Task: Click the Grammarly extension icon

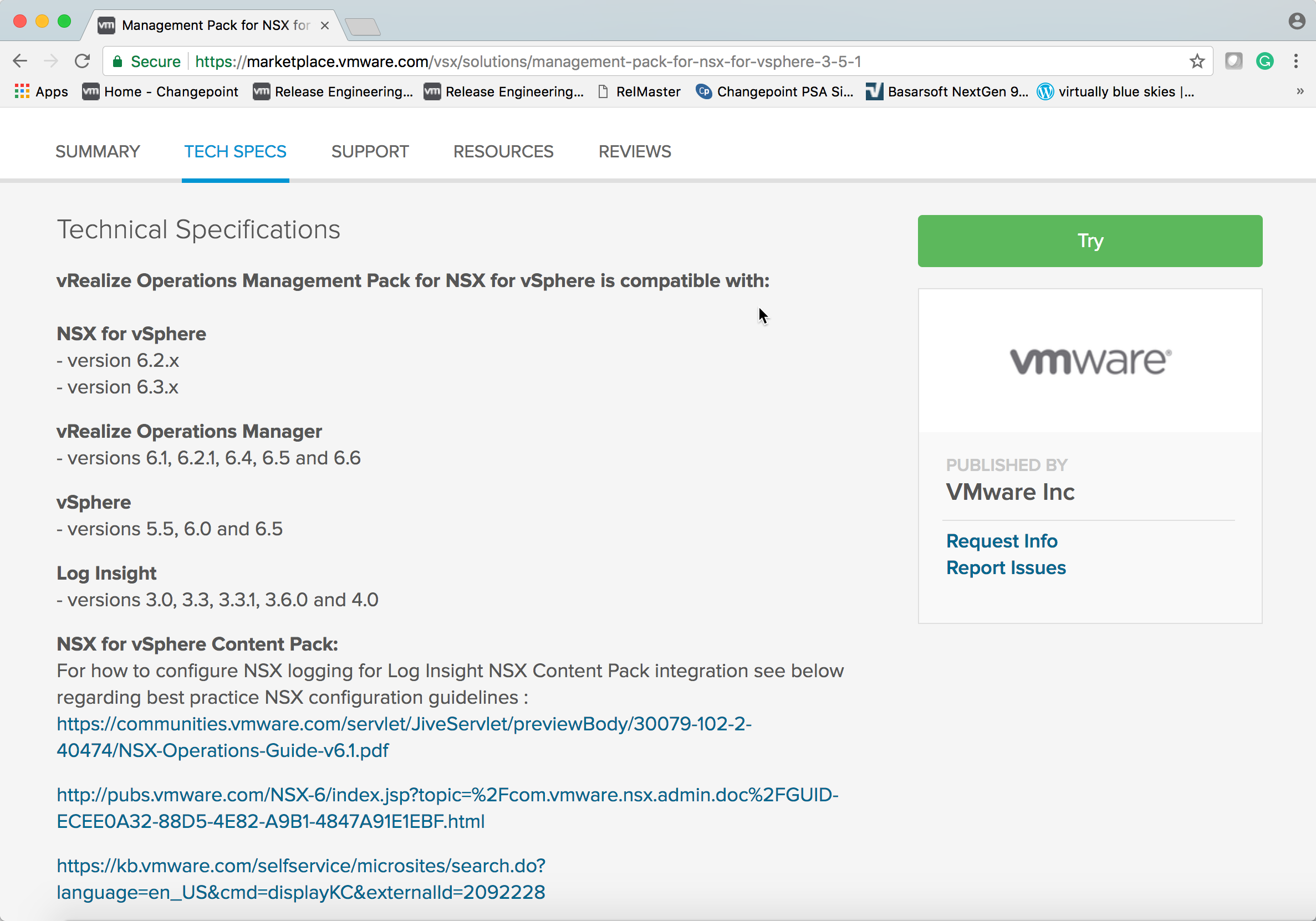Action: point(1265,61)
